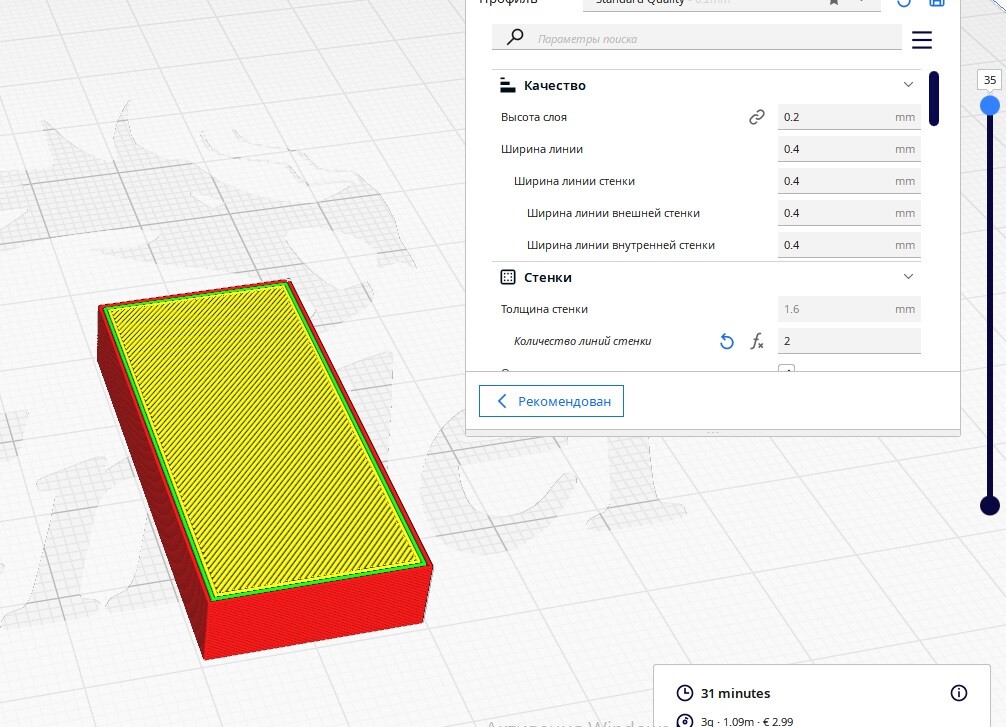The image size is (1006, 727).
Task: Switch back to Recommended settings
Action: click(551, 402)
